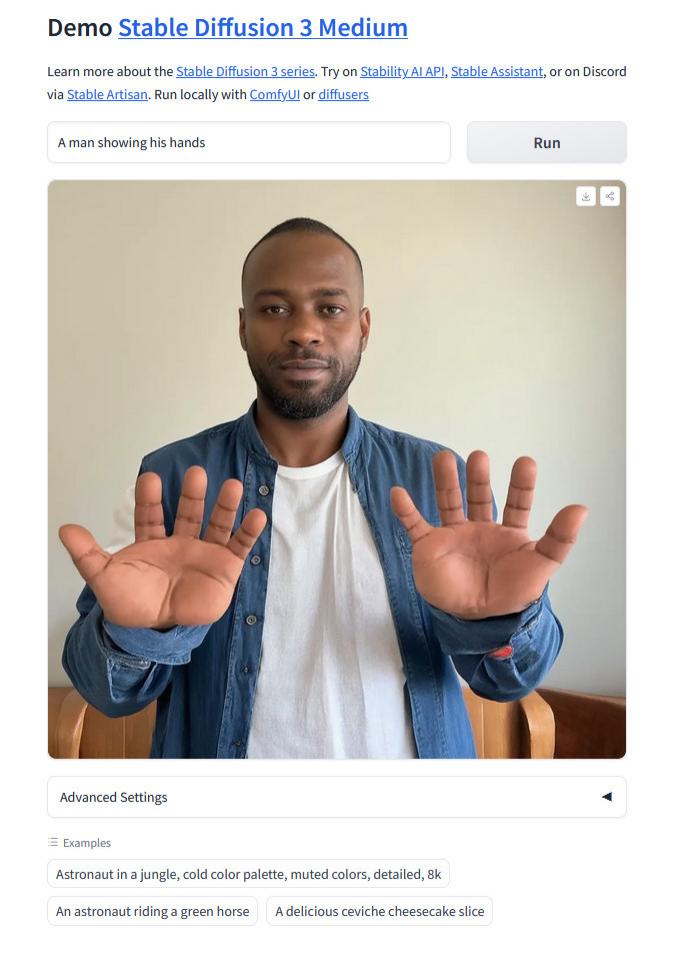Click the Examples list icon

coord(53,842)
